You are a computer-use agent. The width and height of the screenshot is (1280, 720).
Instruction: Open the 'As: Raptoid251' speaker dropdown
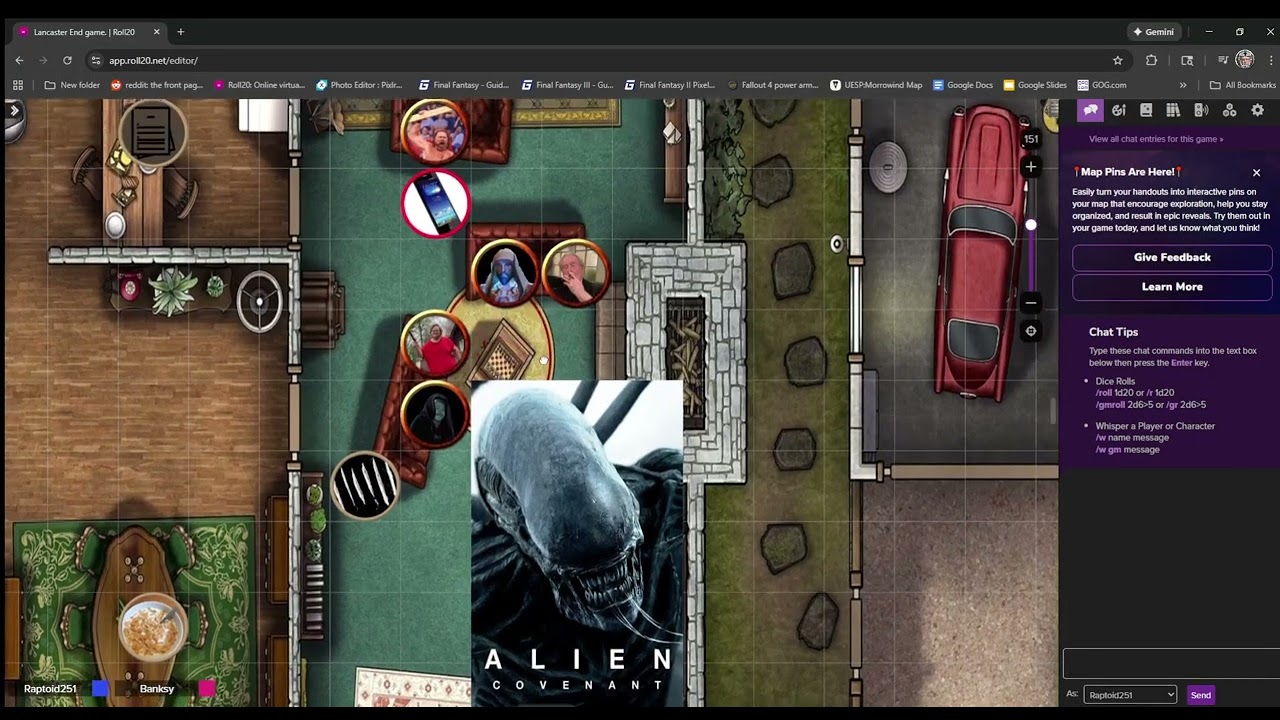(x=1130, y=695)
